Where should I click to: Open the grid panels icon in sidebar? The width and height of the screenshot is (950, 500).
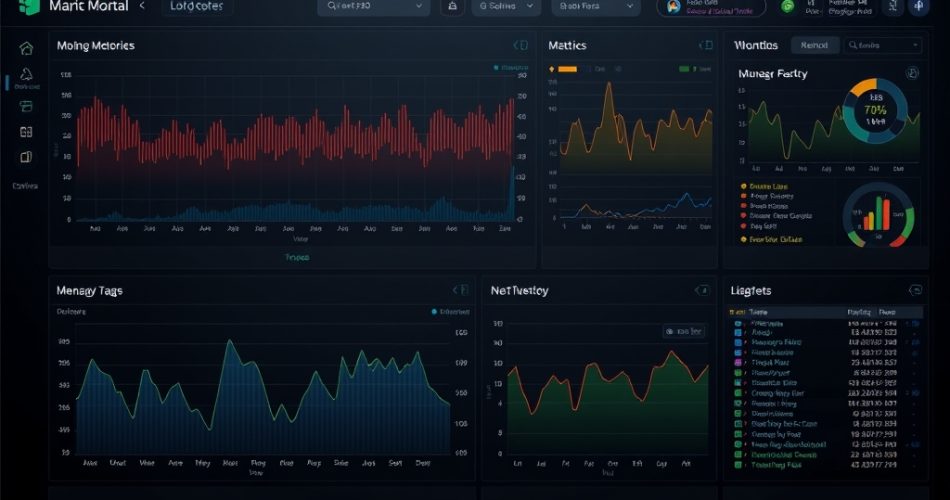(26, 132)
